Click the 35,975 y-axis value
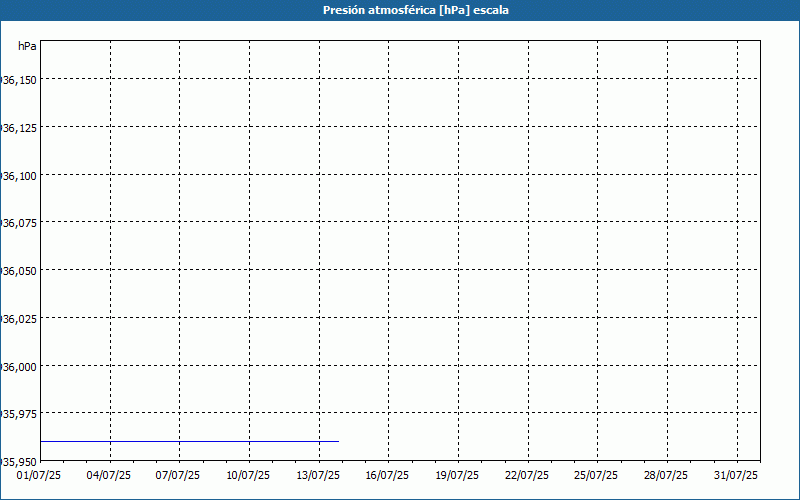 (18, 413)
